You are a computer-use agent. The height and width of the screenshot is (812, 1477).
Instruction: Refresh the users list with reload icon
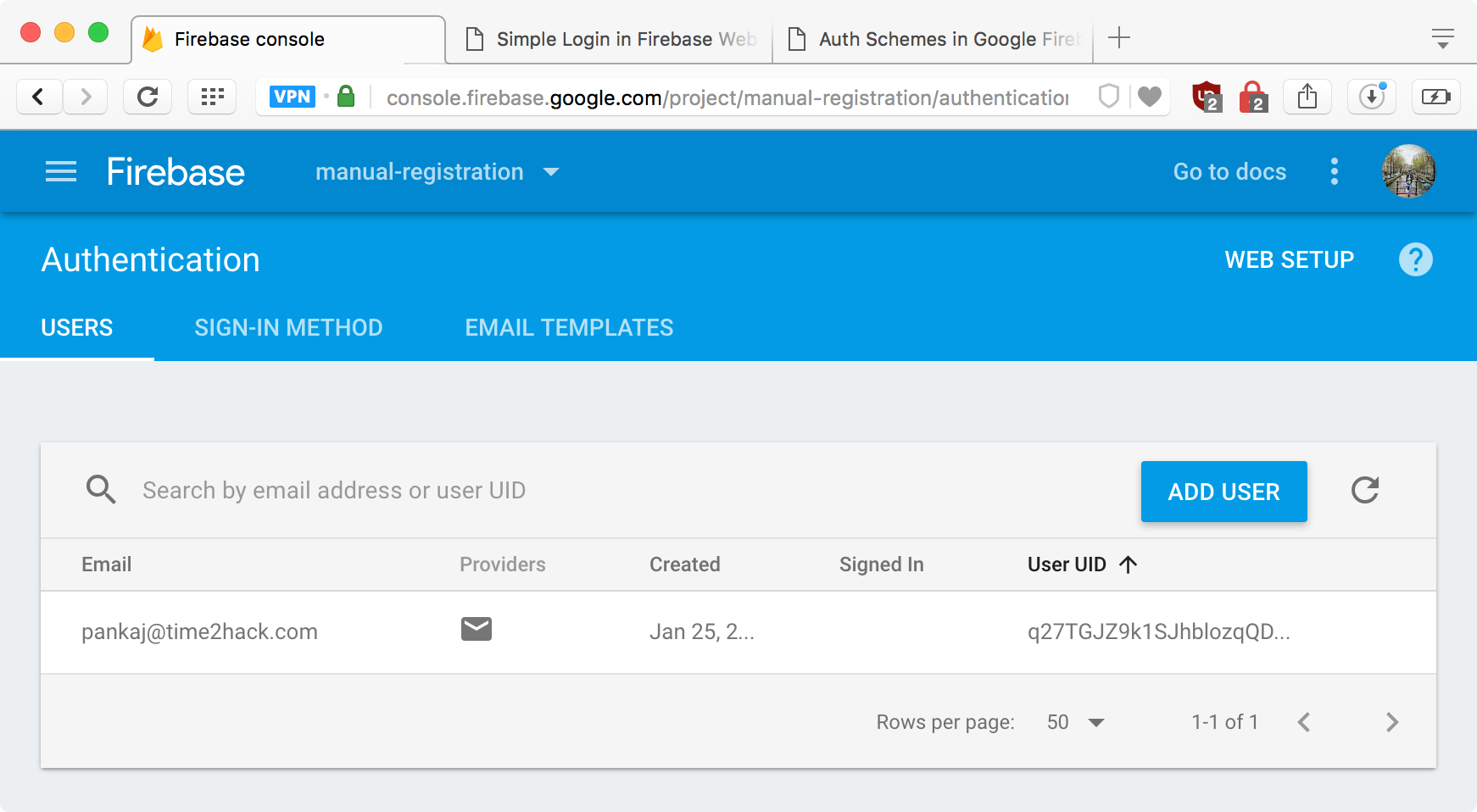1365,490
